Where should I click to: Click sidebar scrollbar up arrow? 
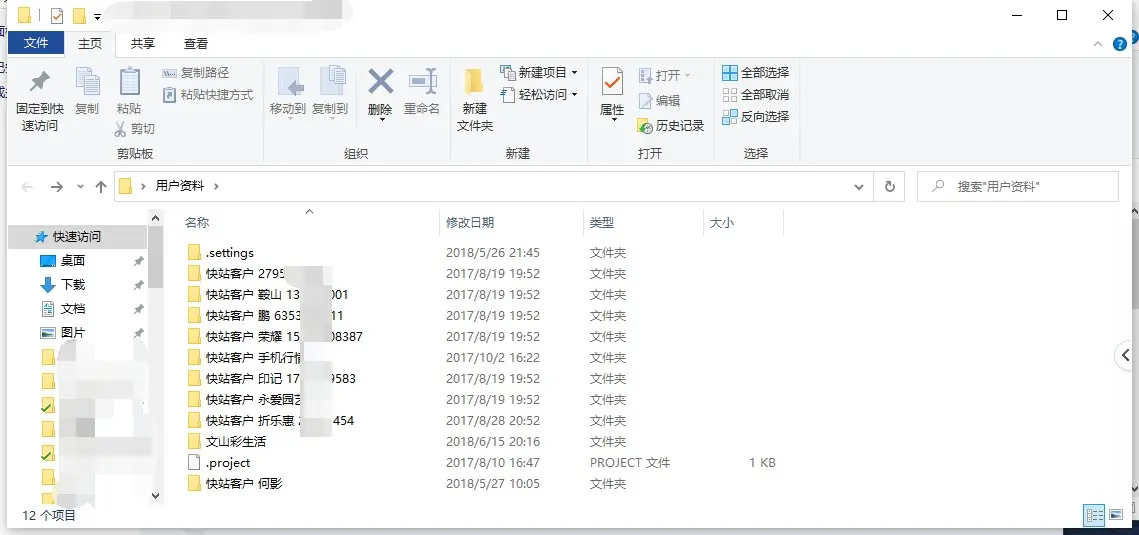(x=155, y=217)
